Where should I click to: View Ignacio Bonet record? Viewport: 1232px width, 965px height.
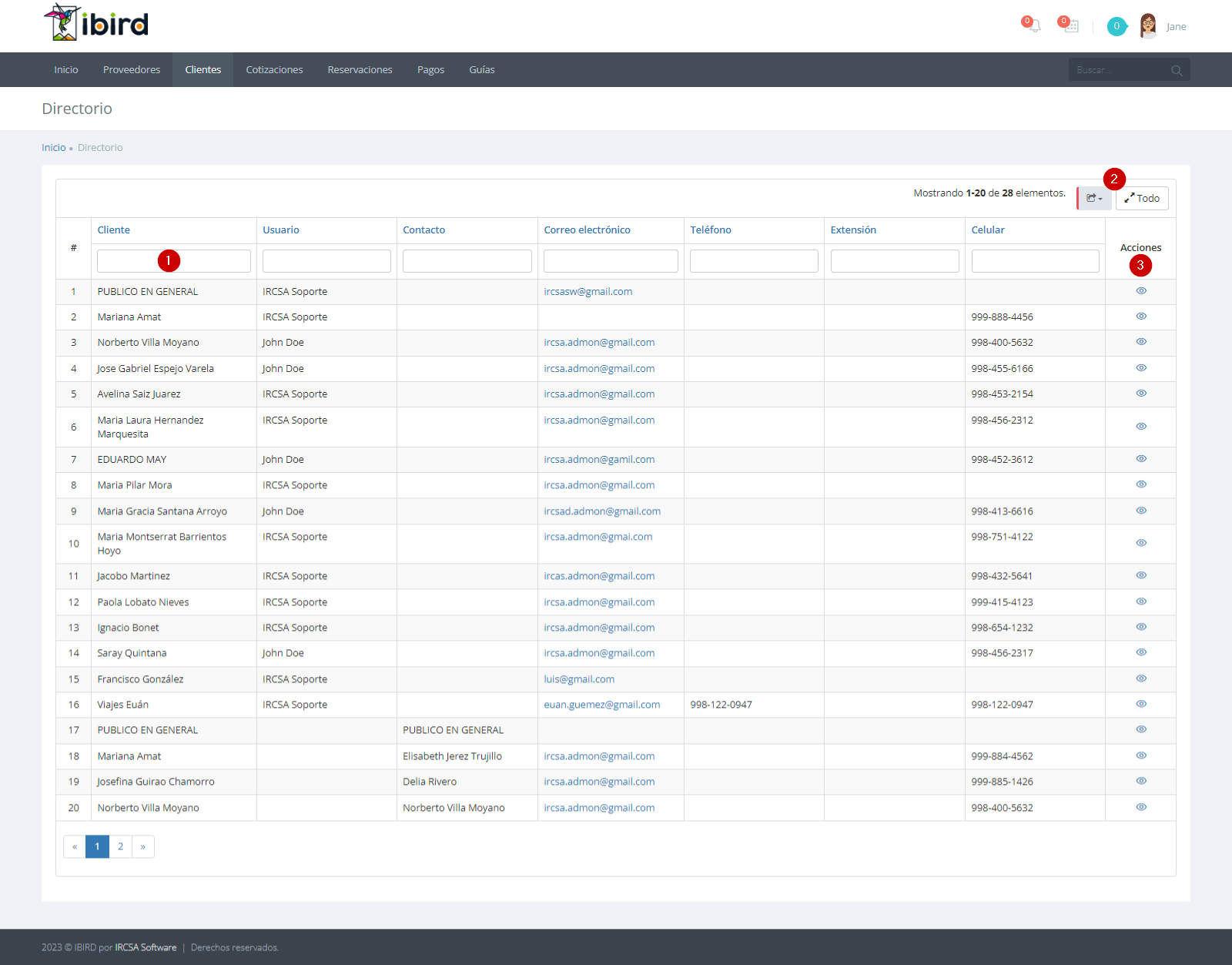[x=1141, y=627]
